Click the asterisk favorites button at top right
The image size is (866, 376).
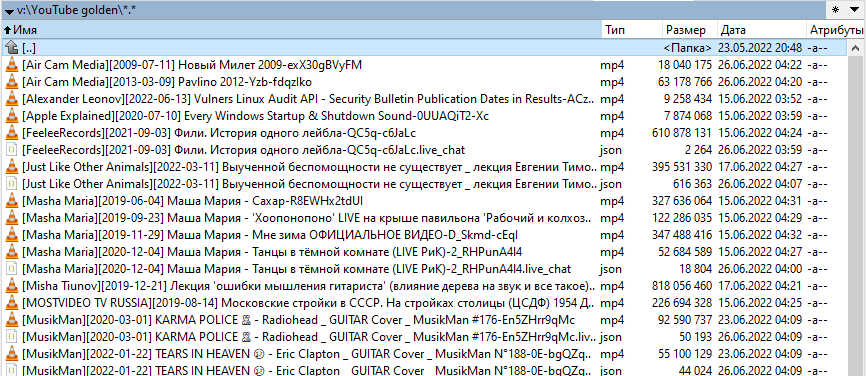836,11
